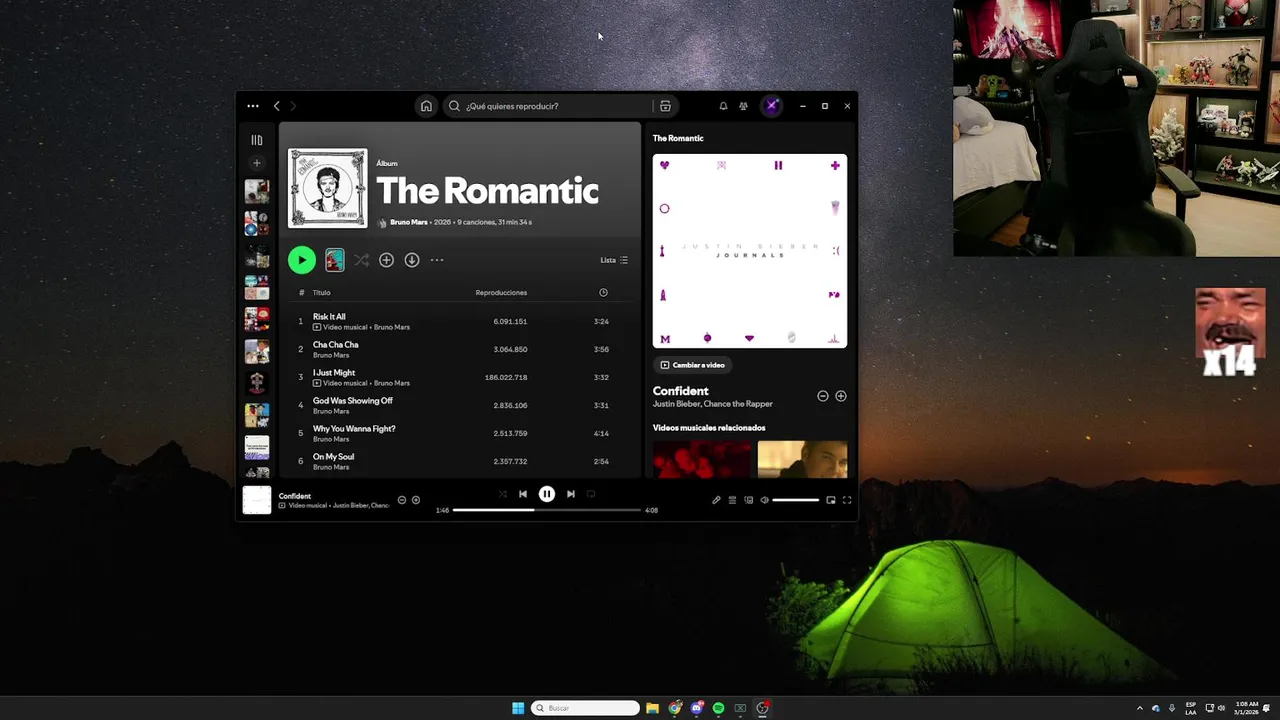The height and width of the screenshot is (720, 1280).
Task: Click Justin Bieber Journals video artwork
Action: [x=750, y=251]
